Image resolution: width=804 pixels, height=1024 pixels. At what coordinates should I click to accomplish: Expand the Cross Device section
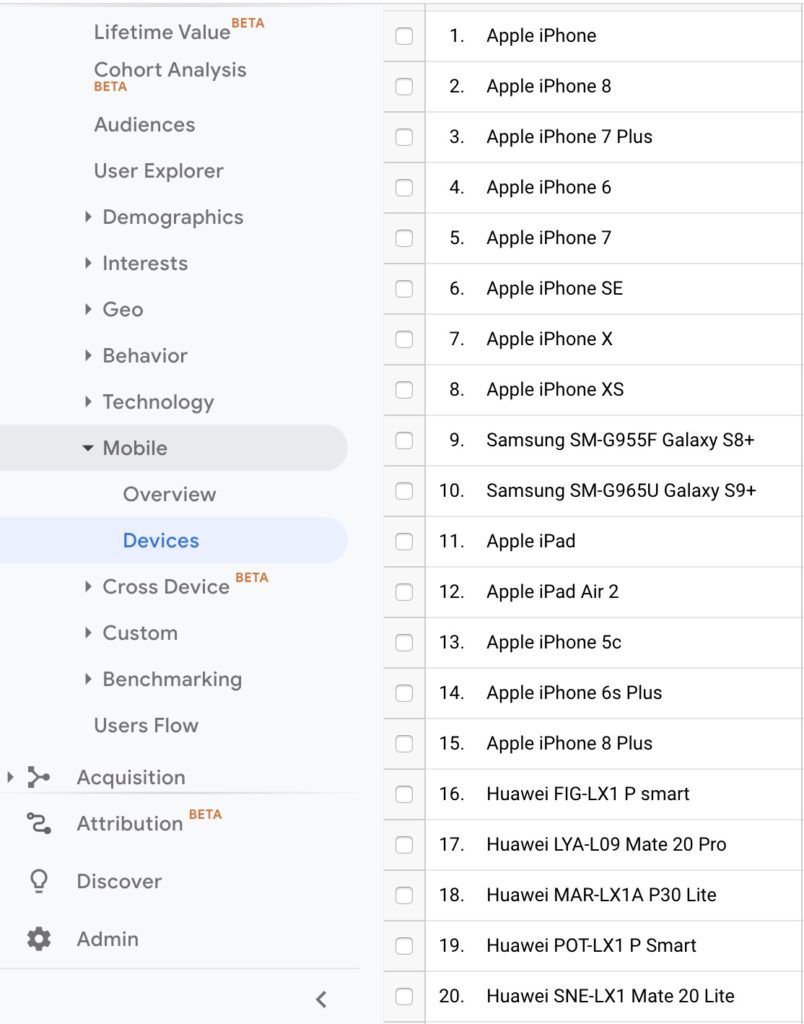pos(89,586)
